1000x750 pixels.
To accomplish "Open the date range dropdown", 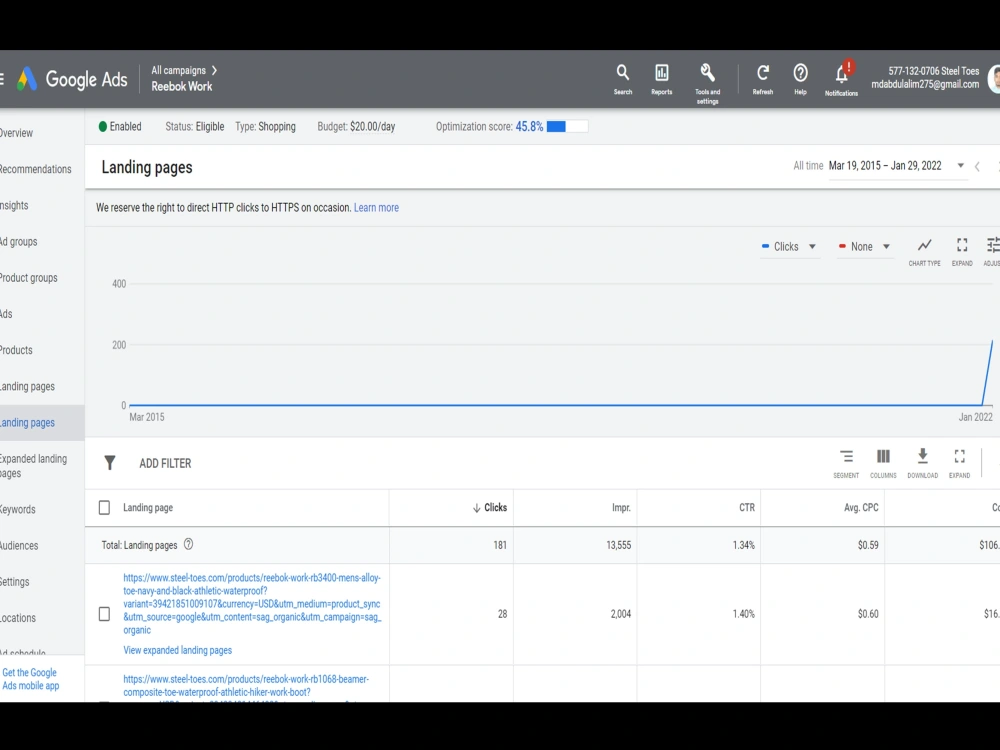I will pos(896,166).
